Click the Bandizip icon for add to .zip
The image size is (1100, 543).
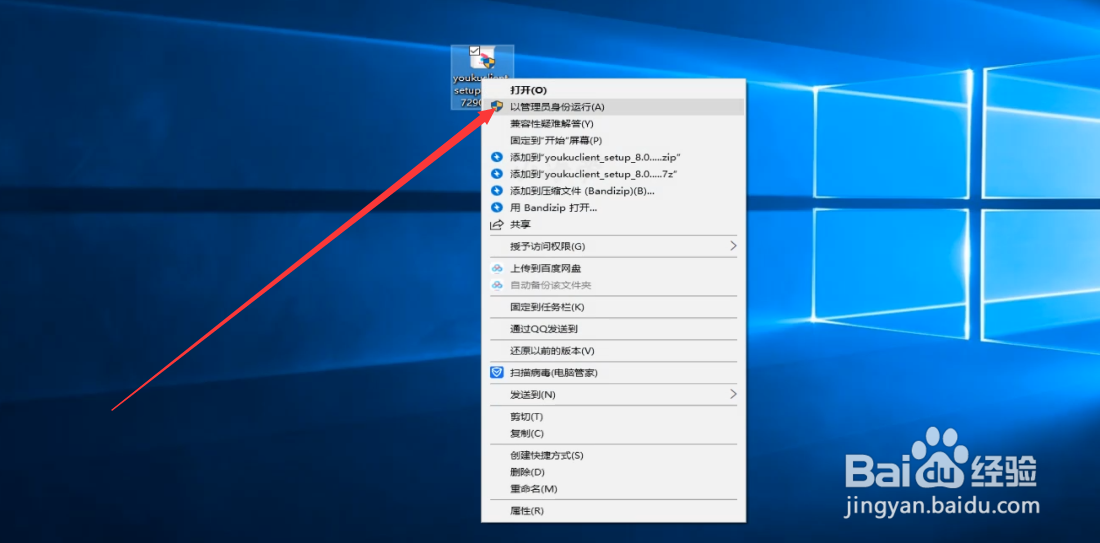497,157
